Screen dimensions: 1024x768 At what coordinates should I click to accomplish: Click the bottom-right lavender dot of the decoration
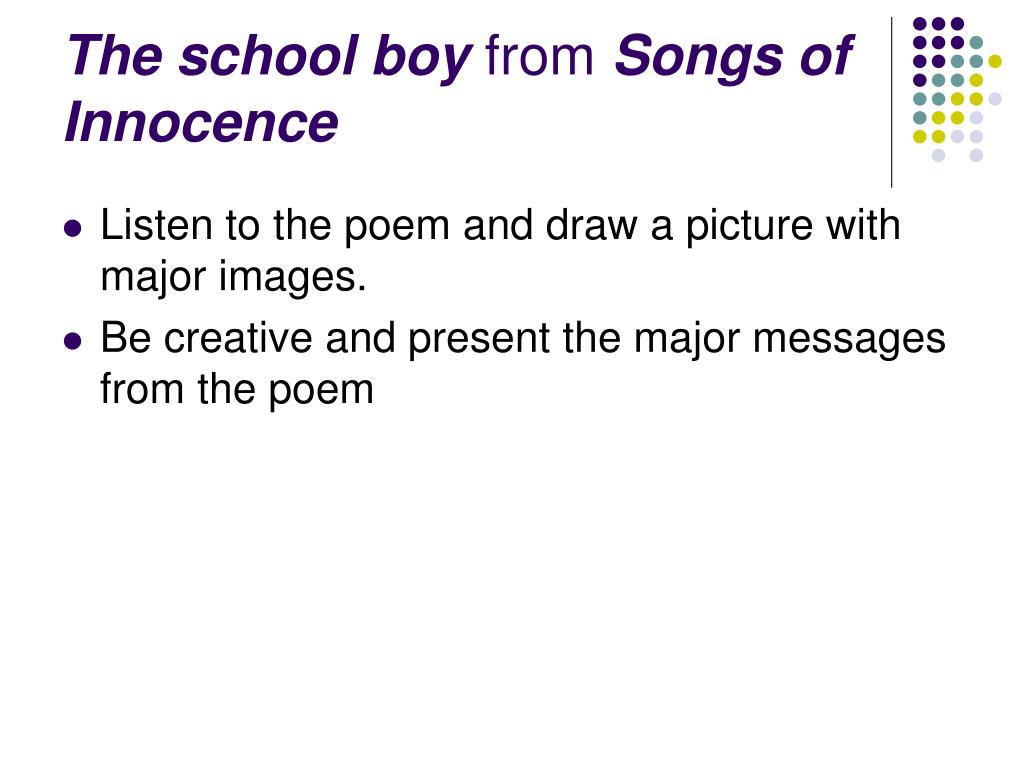pyautogui.click(x=976, y=155)
